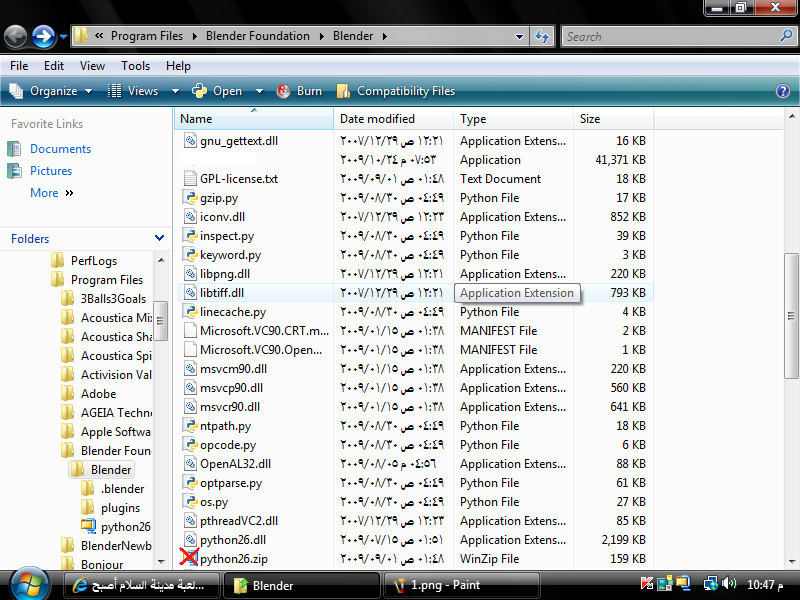
Task: Click the msvcm90.dll file icon
Action: click(x=190, y=369)
